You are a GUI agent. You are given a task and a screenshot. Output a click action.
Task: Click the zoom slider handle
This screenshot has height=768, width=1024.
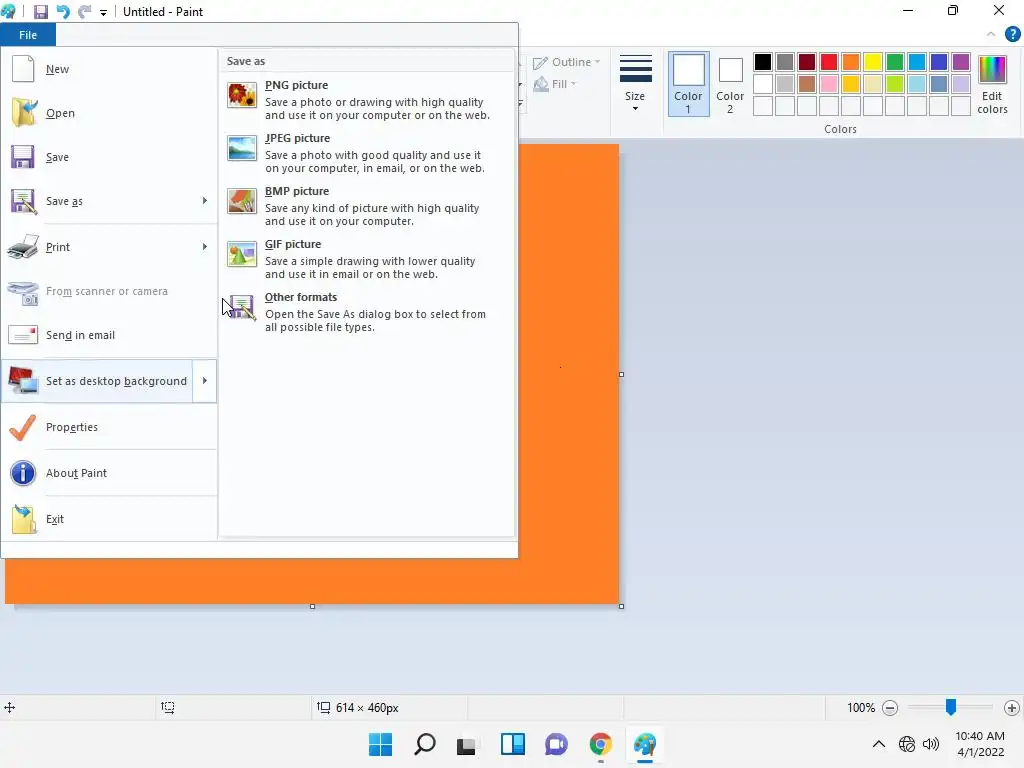click(951, 707)
